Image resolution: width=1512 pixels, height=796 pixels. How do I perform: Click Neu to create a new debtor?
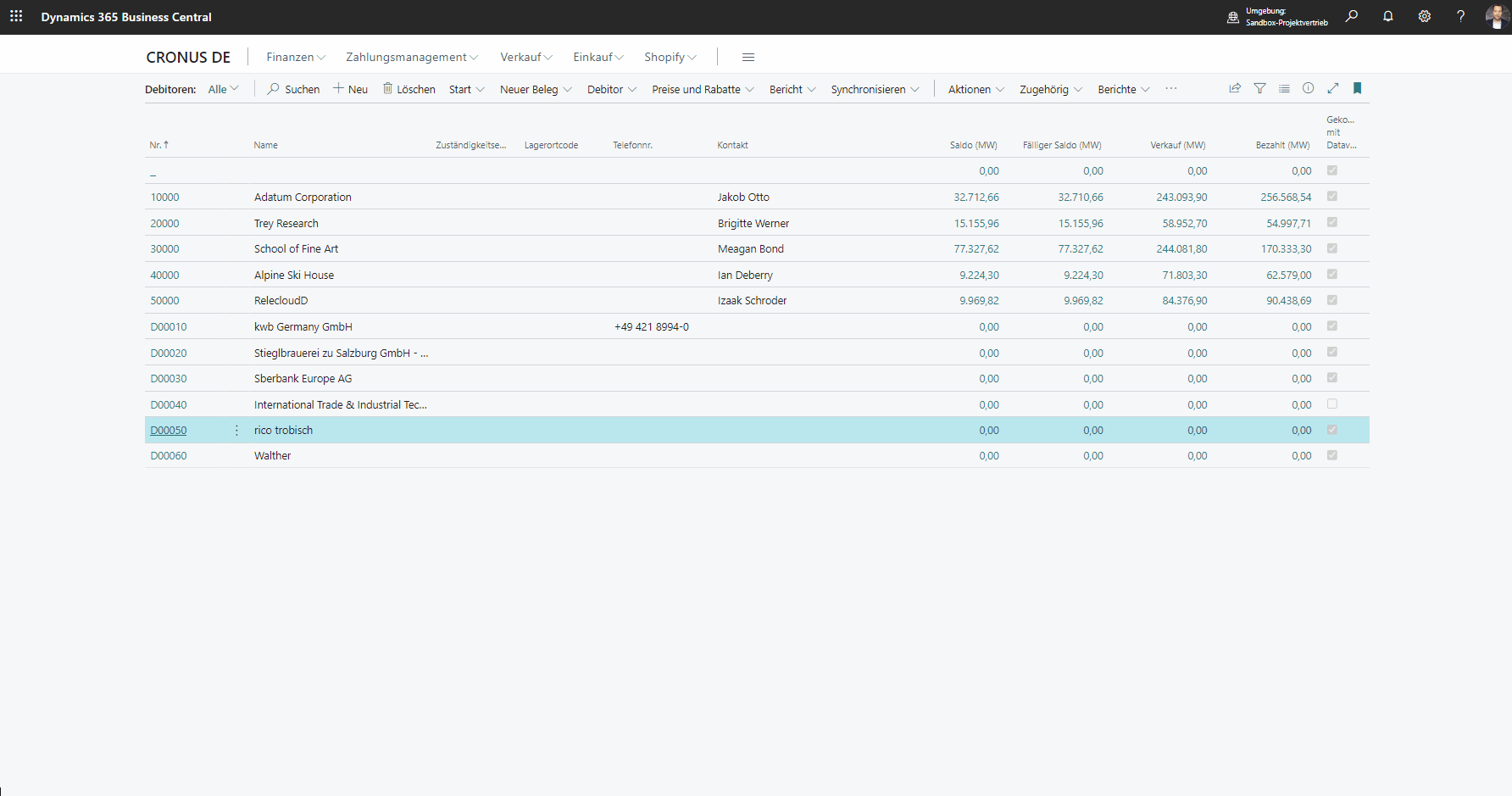(x=350, y=89)
